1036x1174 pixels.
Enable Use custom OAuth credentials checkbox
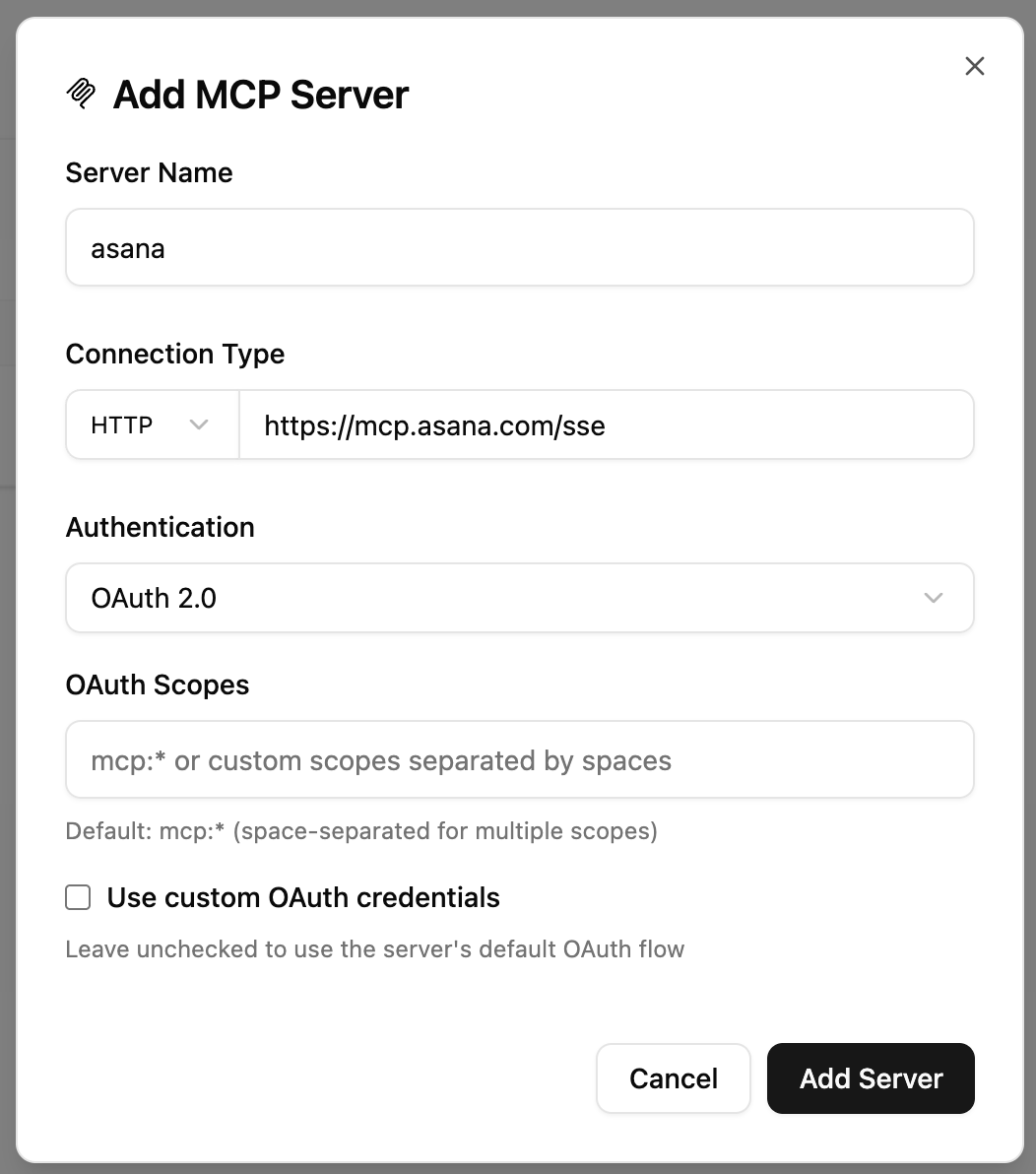[78, 897]
